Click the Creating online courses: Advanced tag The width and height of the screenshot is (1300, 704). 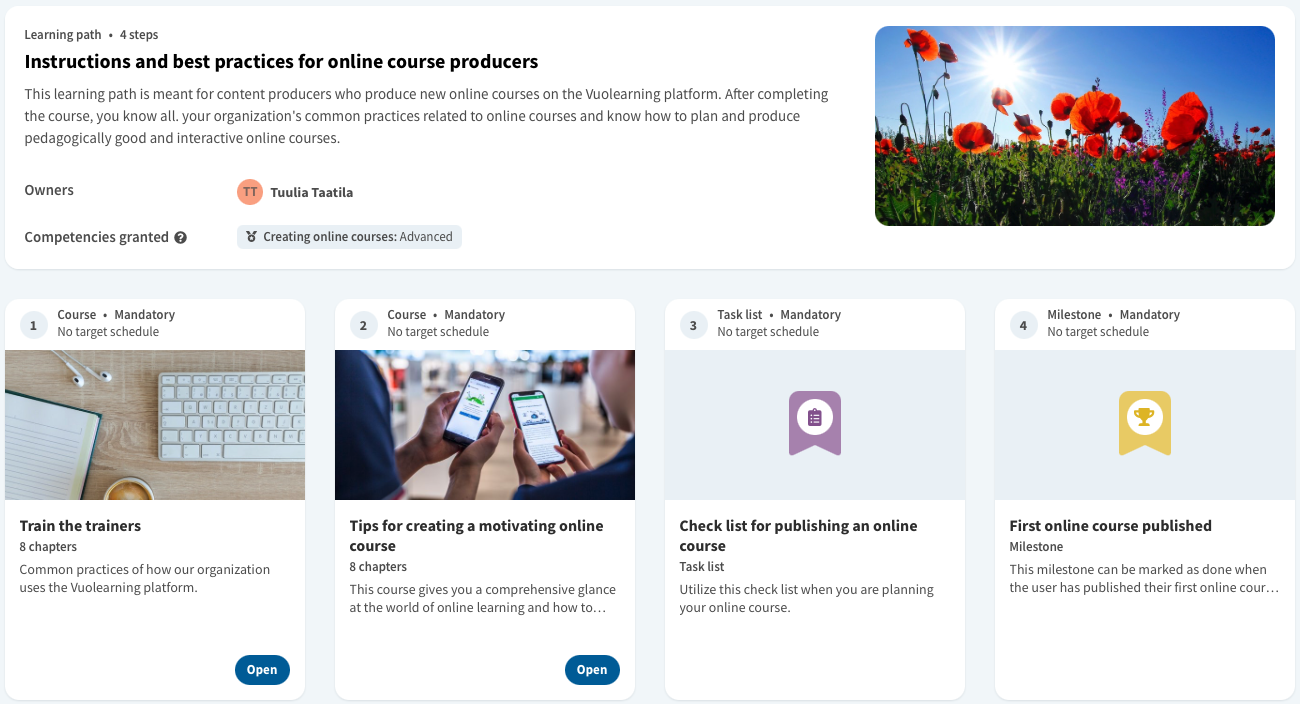(x=349, y=237)
